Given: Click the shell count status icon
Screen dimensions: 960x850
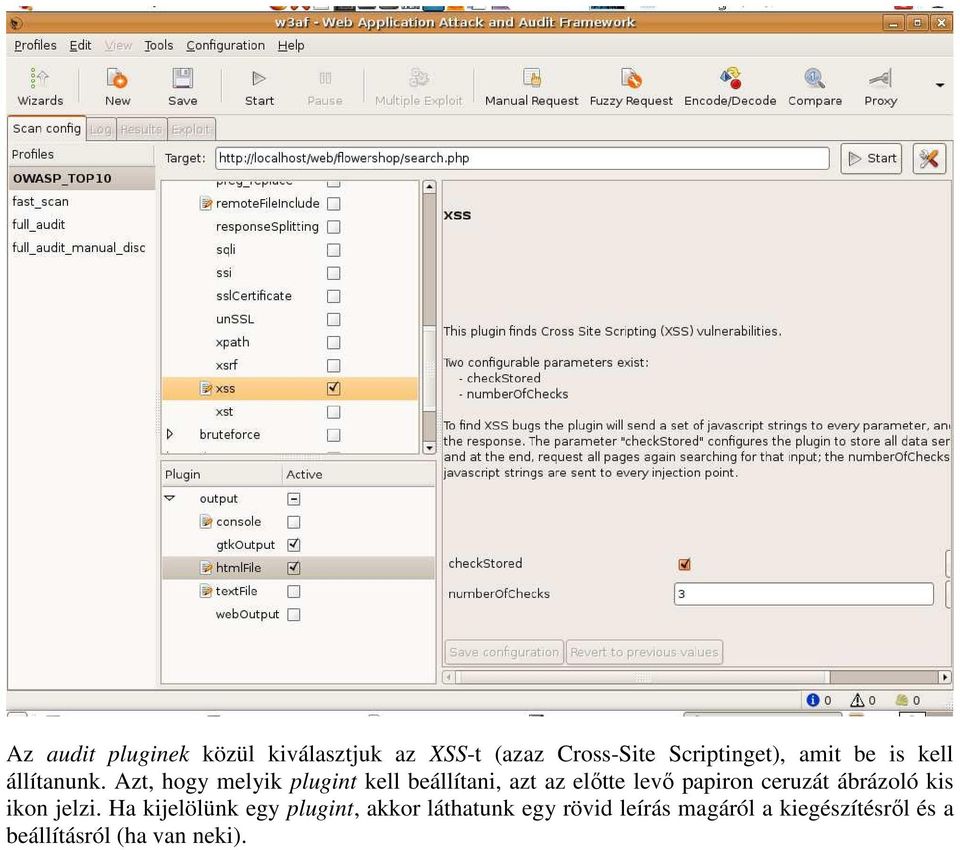Looking at the screenshot, I should coord(901,700).
